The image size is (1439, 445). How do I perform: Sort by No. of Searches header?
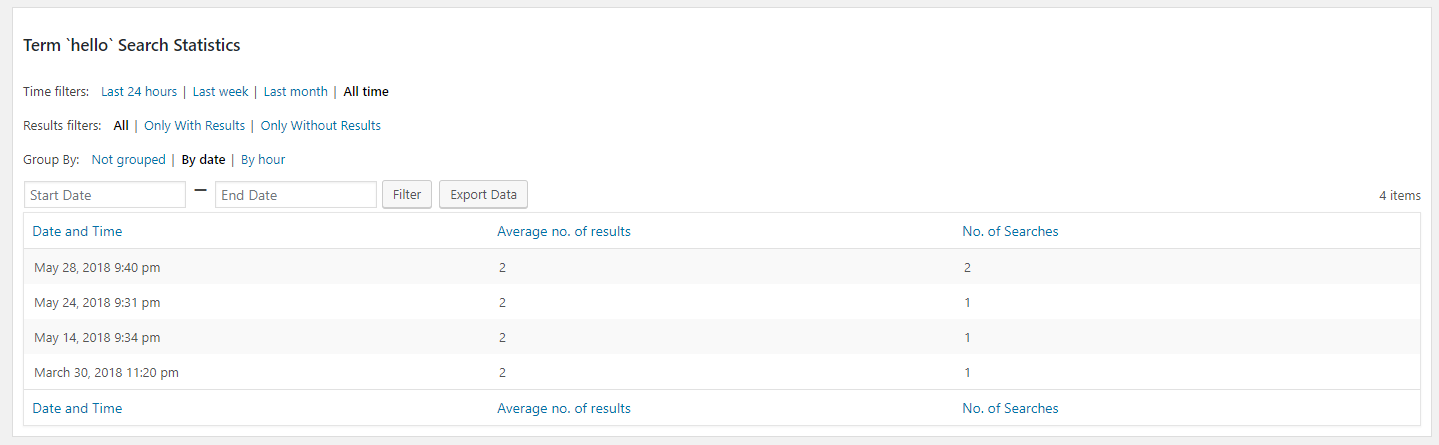[1010, 231]
